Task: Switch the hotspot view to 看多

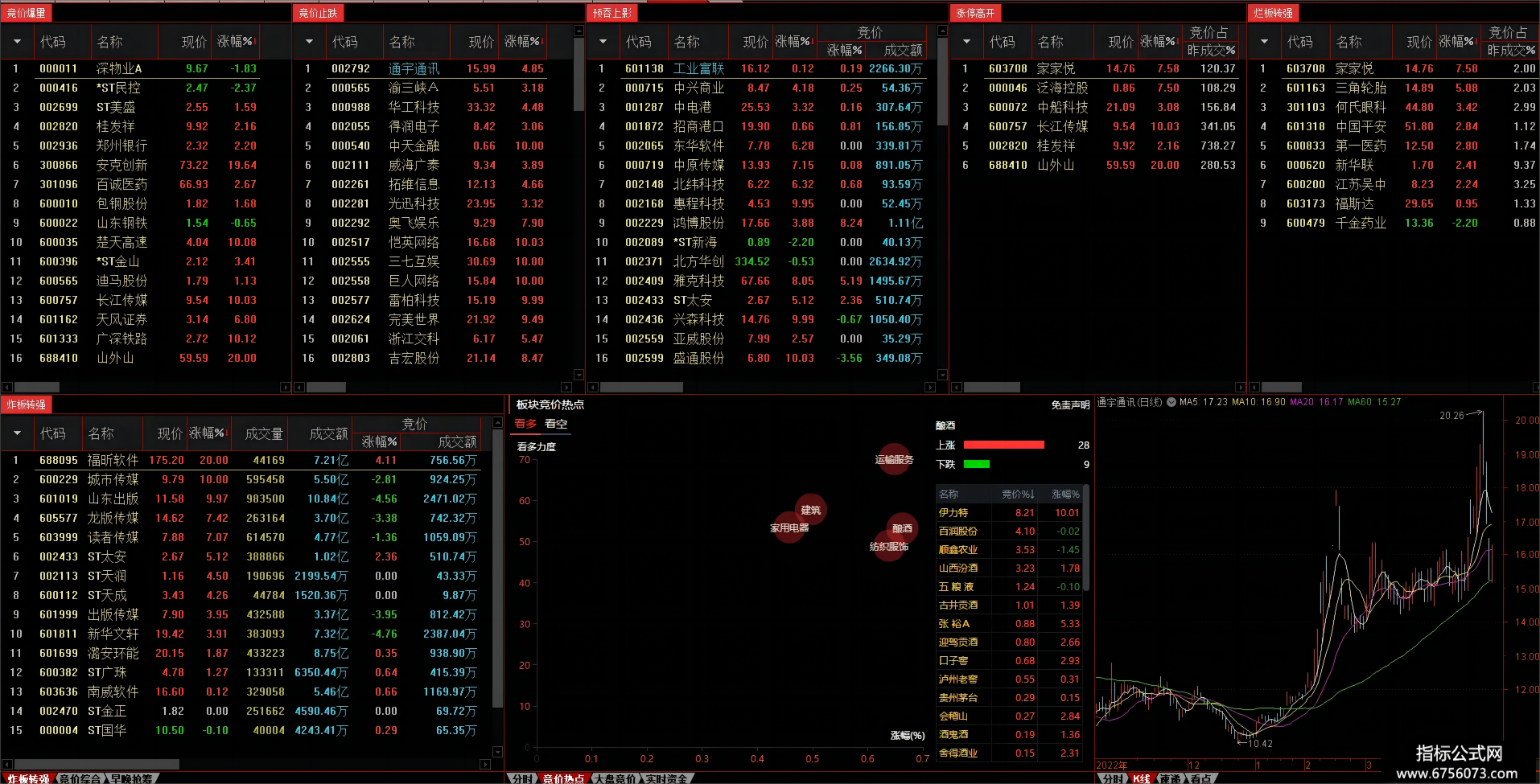Action: pyautogui.click(x=525, y=424)
